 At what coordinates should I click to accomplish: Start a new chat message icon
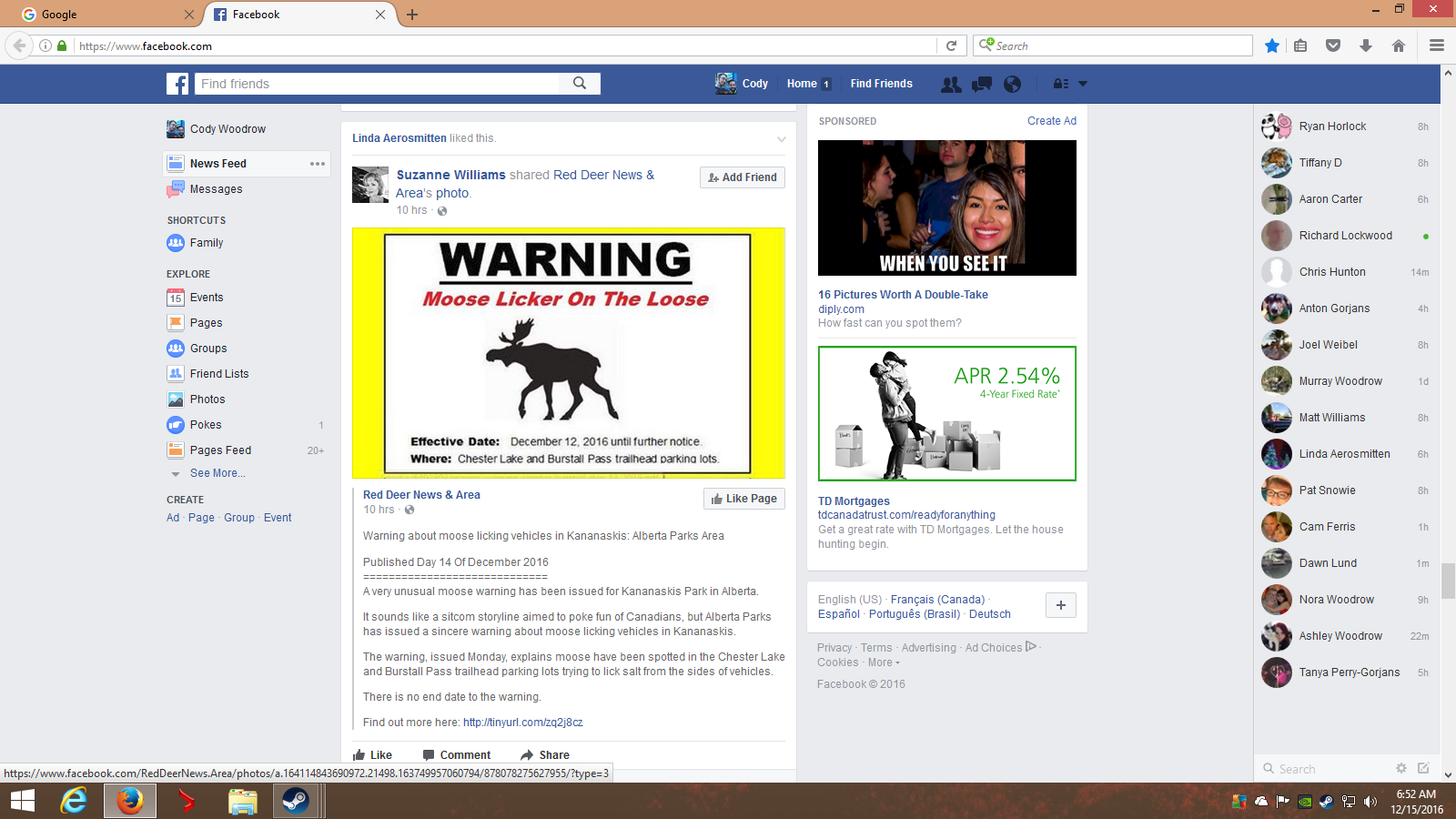coord(1423,768)
